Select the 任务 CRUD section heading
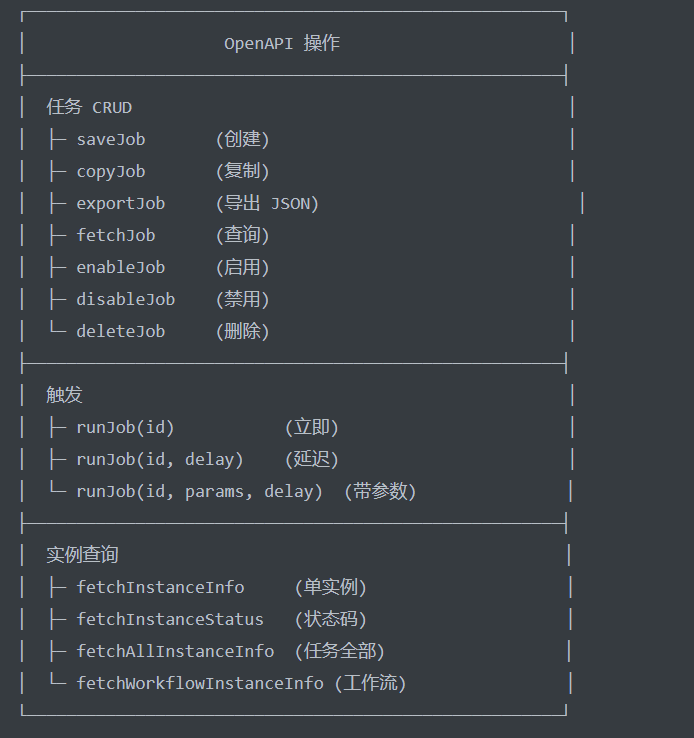694x738 pixels. coord(89,107)
